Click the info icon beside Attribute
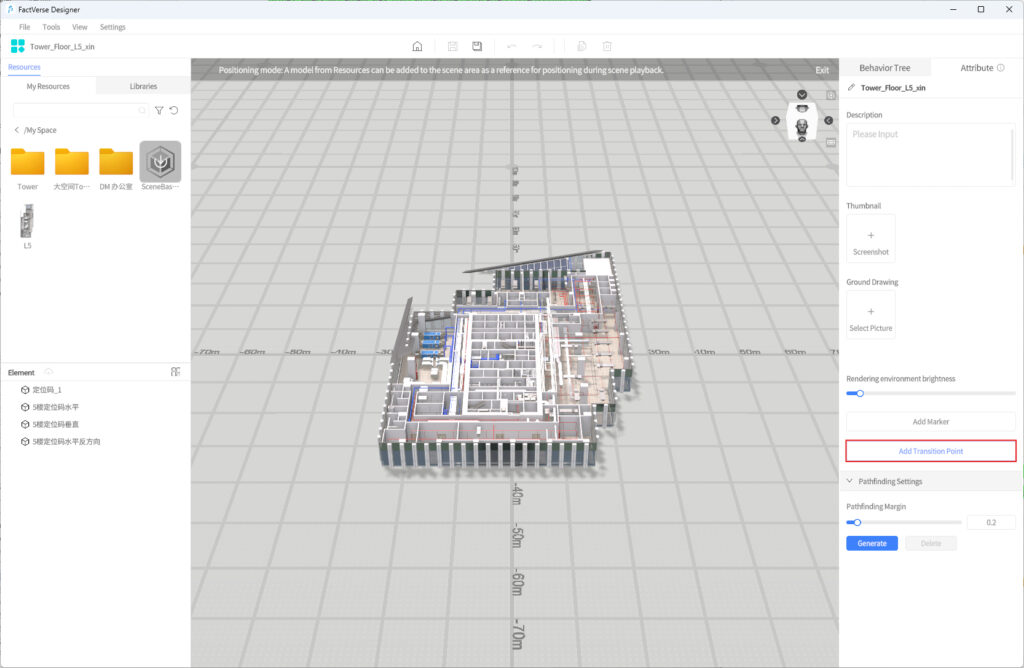Viewport: 1024px width, 668px height. pyautogui.click(x=1000, y=68)
